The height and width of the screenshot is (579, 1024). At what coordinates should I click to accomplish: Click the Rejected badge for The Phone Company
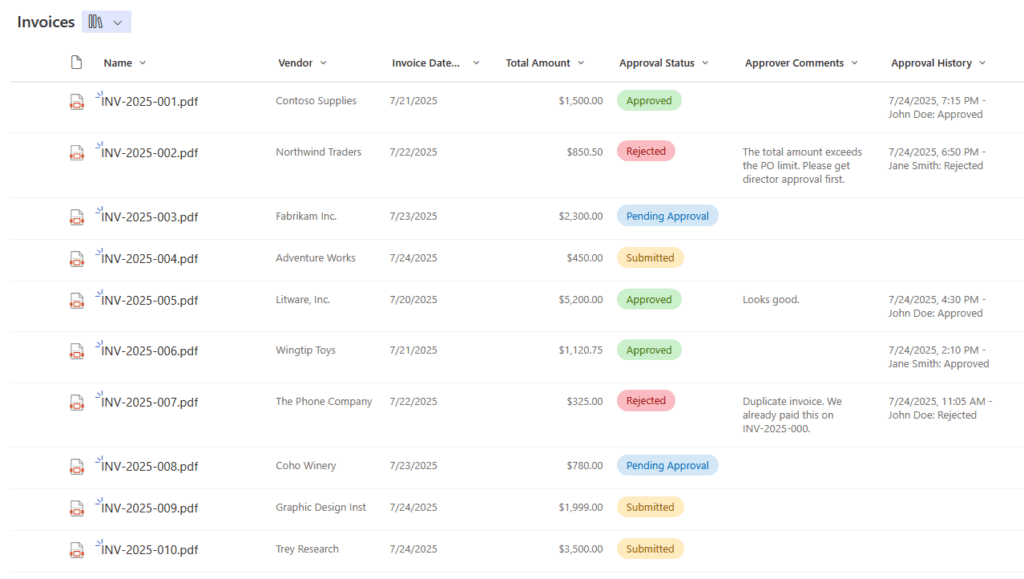(646, 401)
